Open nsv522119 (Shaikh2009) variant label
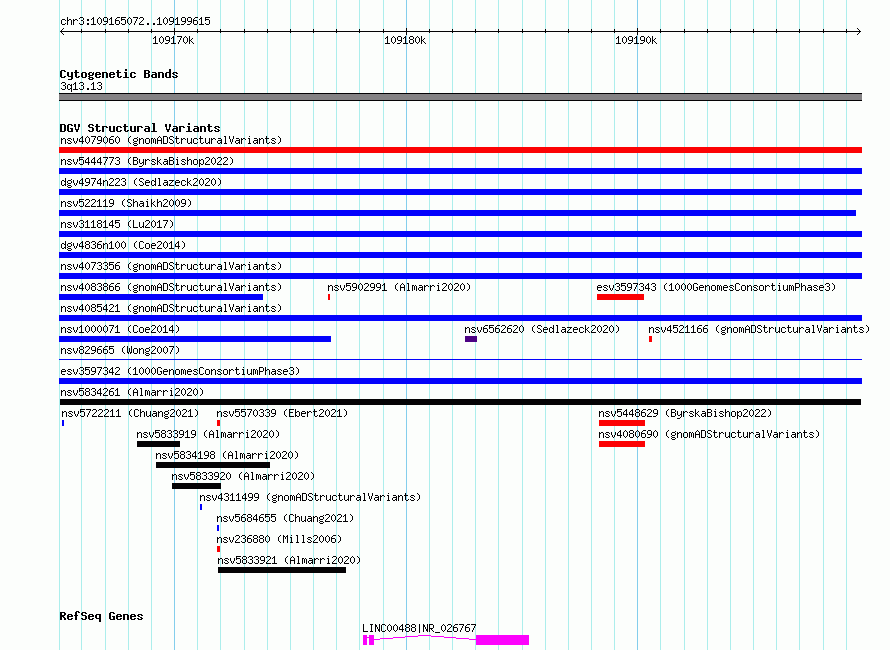Image resolution: width=890 pixels, height=650 pixels. click(126, 203)
